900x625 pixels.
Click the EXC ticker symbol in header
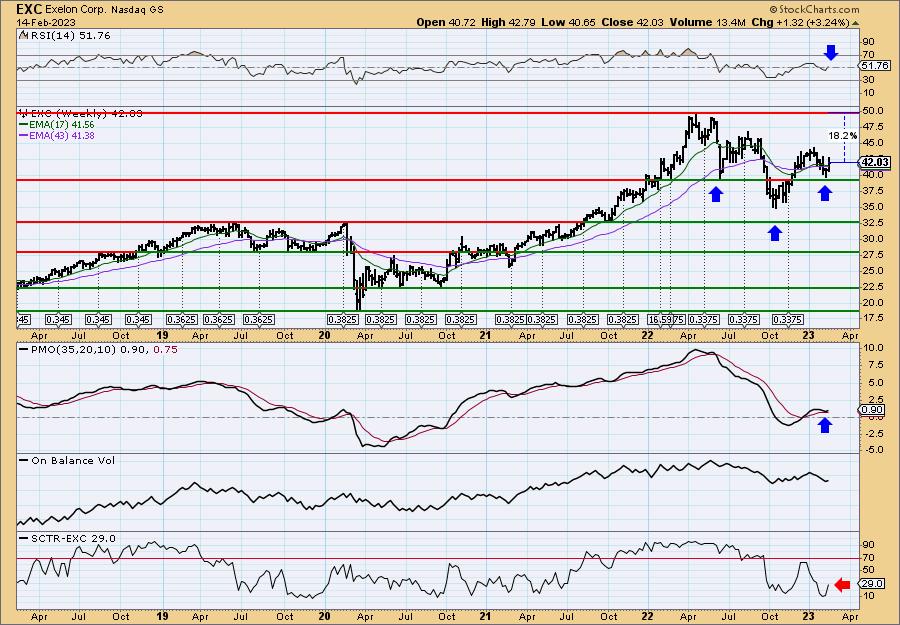[x=29, y=9]
